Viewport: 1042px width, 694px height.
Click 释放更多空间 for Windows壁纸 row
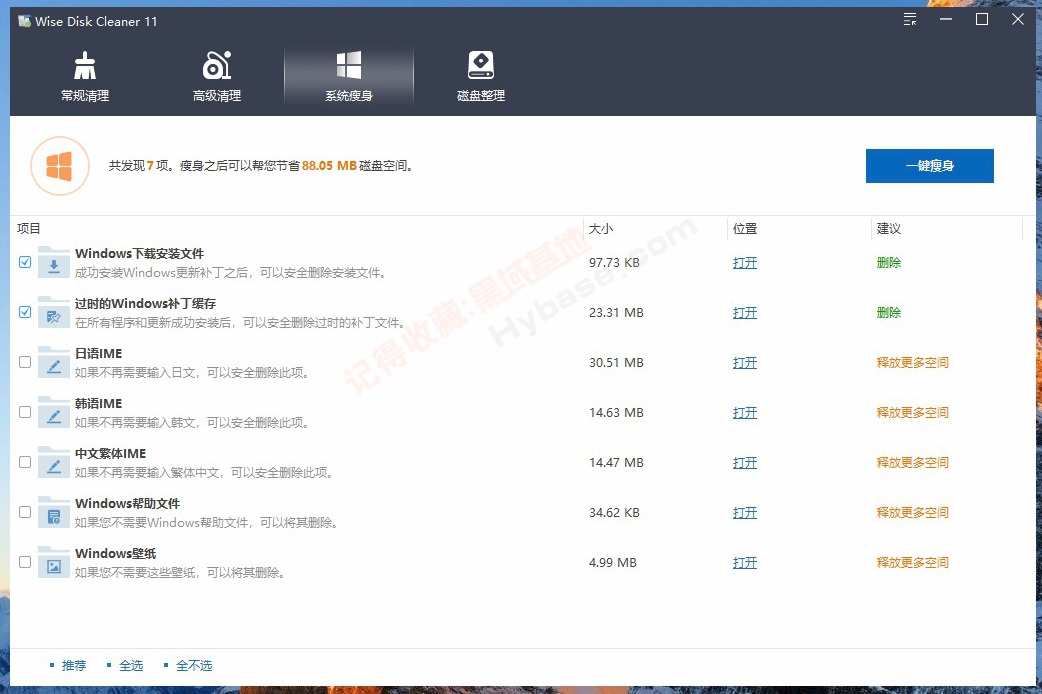[x=912, y=562]
